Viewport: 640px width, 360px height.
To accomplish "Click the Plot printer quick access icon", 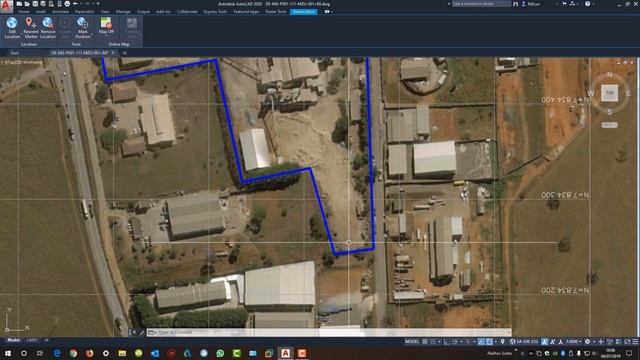I will coord(67,4).
